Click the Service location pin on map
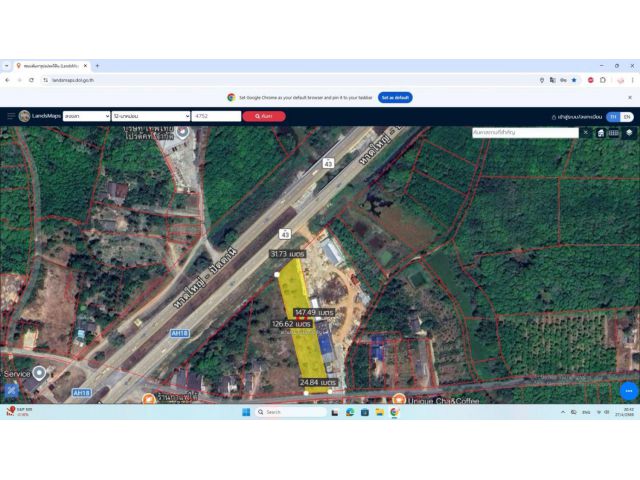The width and height of the screenshot is (640, 480). [x=39, y=373]
